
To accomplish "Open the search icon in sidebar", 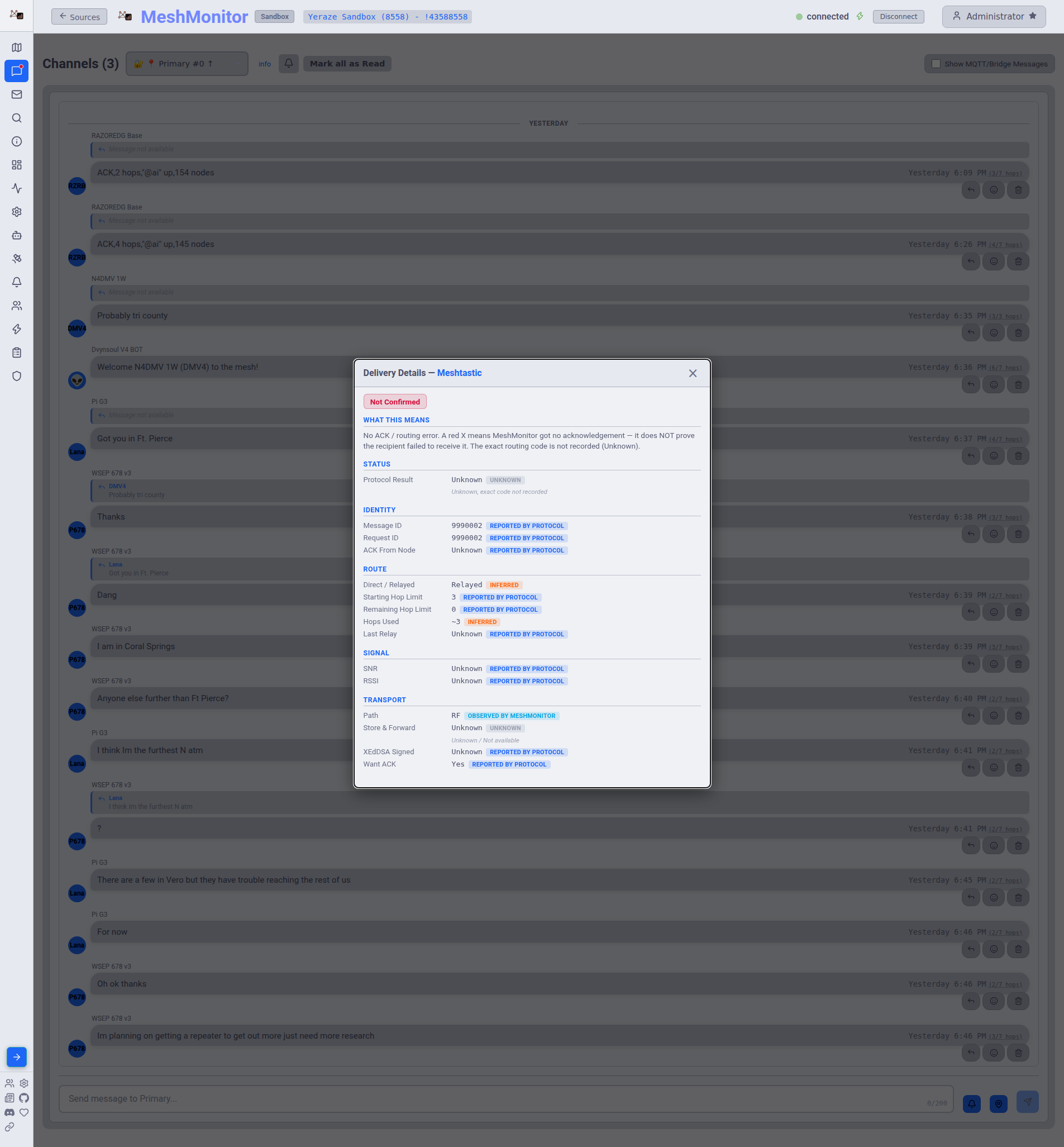I will [x=17, y=118].
